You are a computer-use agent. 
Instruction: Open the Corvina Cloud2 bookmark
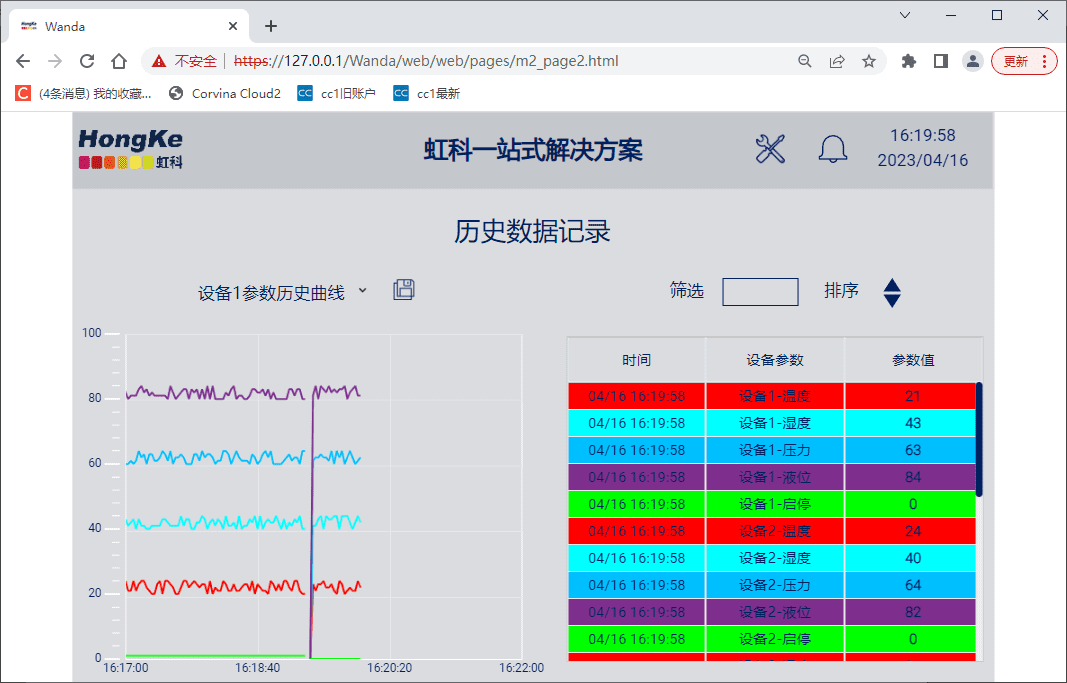225,93
